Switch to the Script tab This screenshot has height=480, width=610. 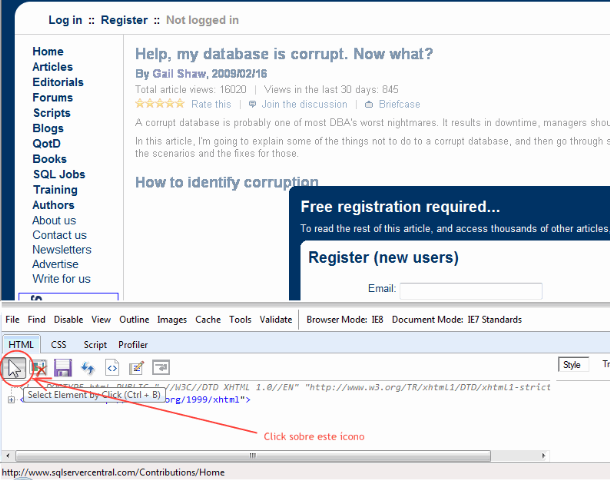tap(95, 344)
